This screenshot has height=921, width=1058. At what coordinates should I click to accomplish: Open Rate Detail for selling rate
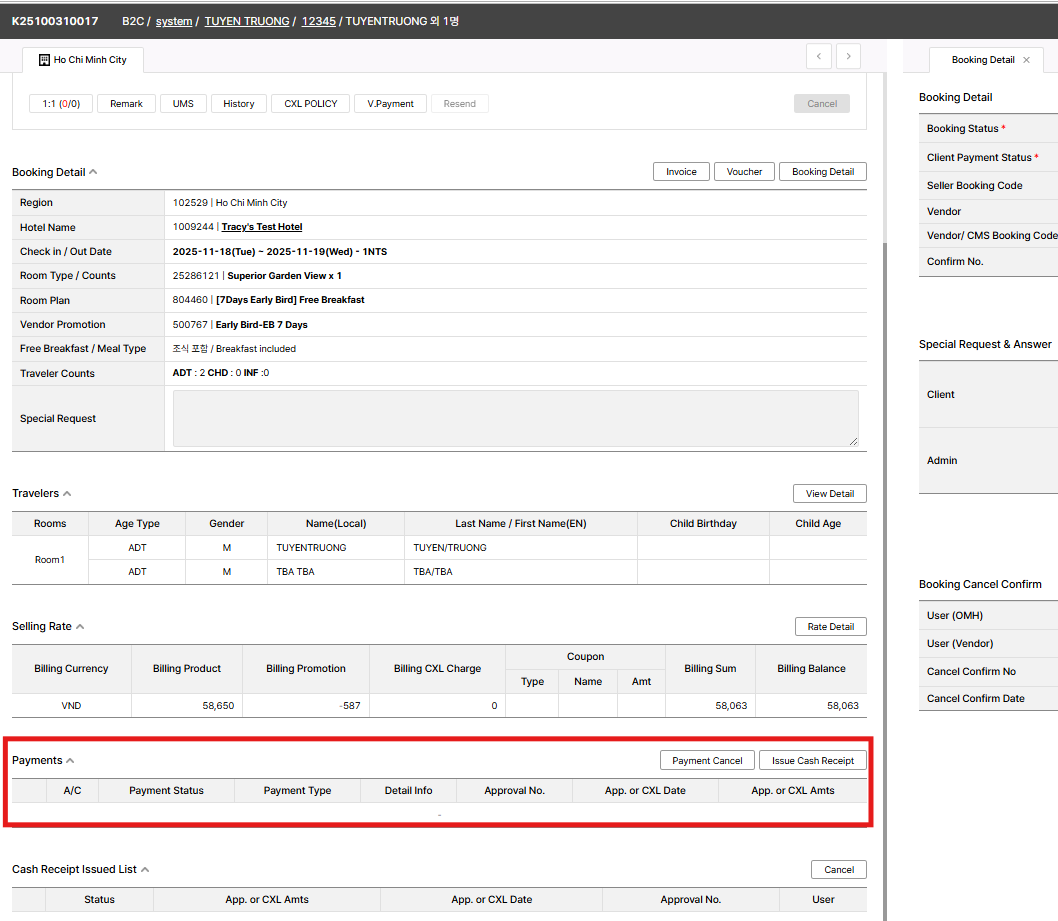(830, 627)
